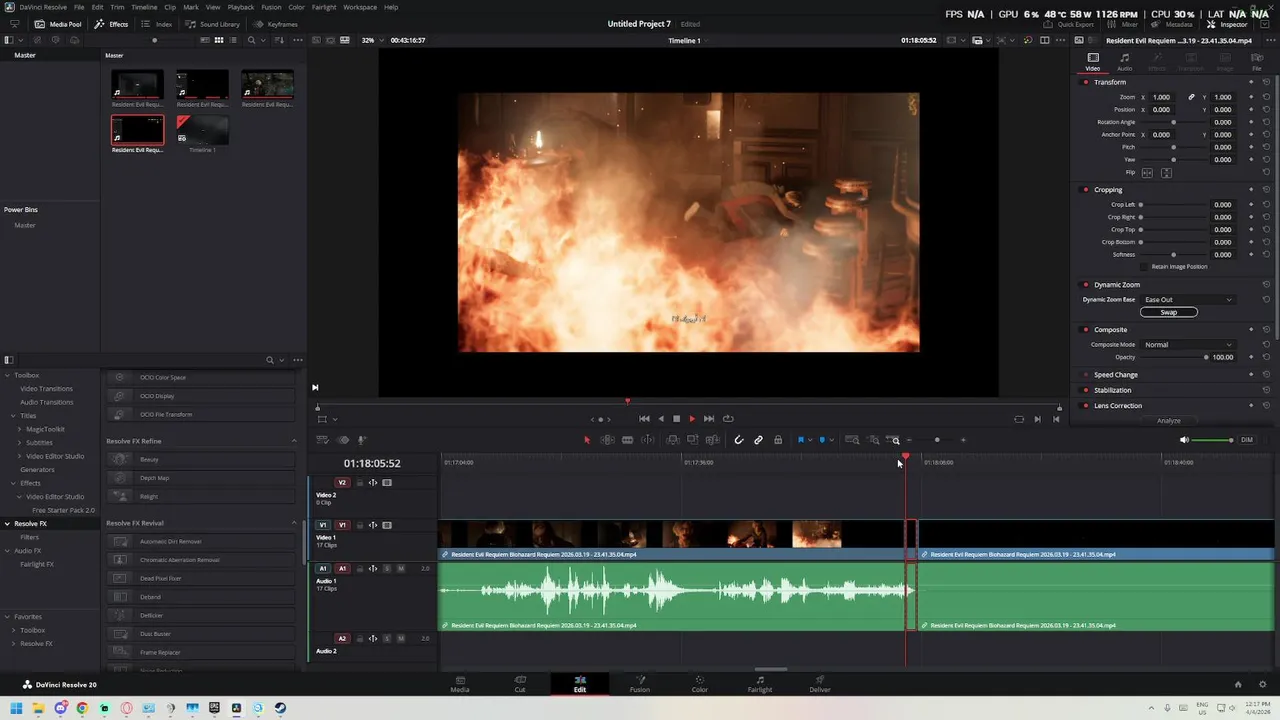The height and width of the screenshot is (720, 1280).
Task: Open the Composite Mode dropdown
Action: [x=1188, y=345]
